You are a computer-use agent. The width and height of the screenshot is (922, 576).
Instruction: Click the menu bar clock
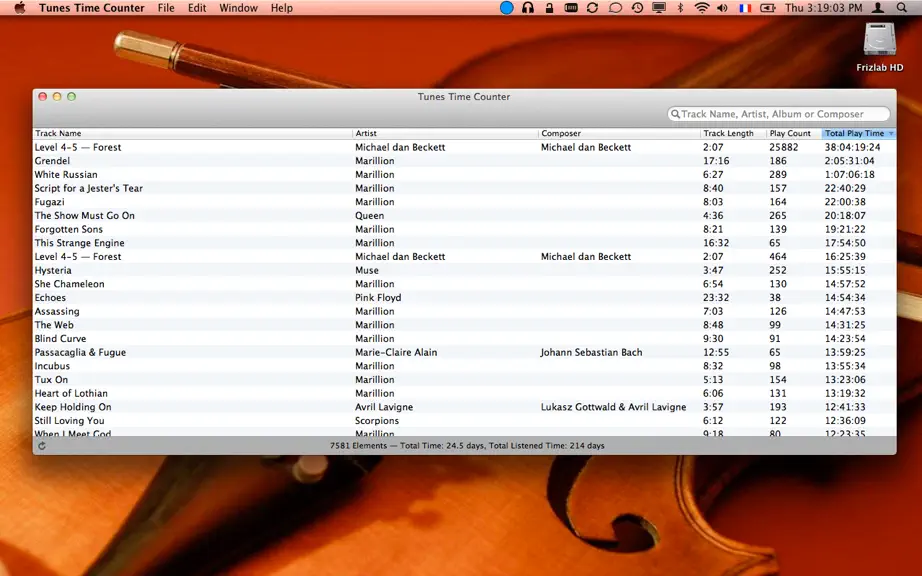[x=823, y=8]
